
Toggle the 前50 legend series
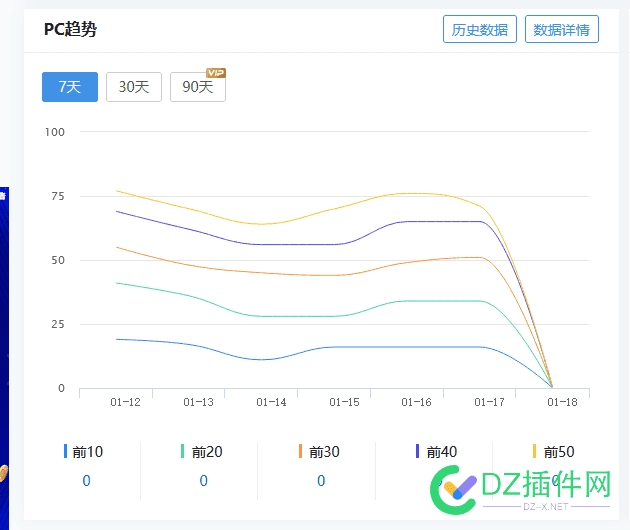[x=554, y=452]
